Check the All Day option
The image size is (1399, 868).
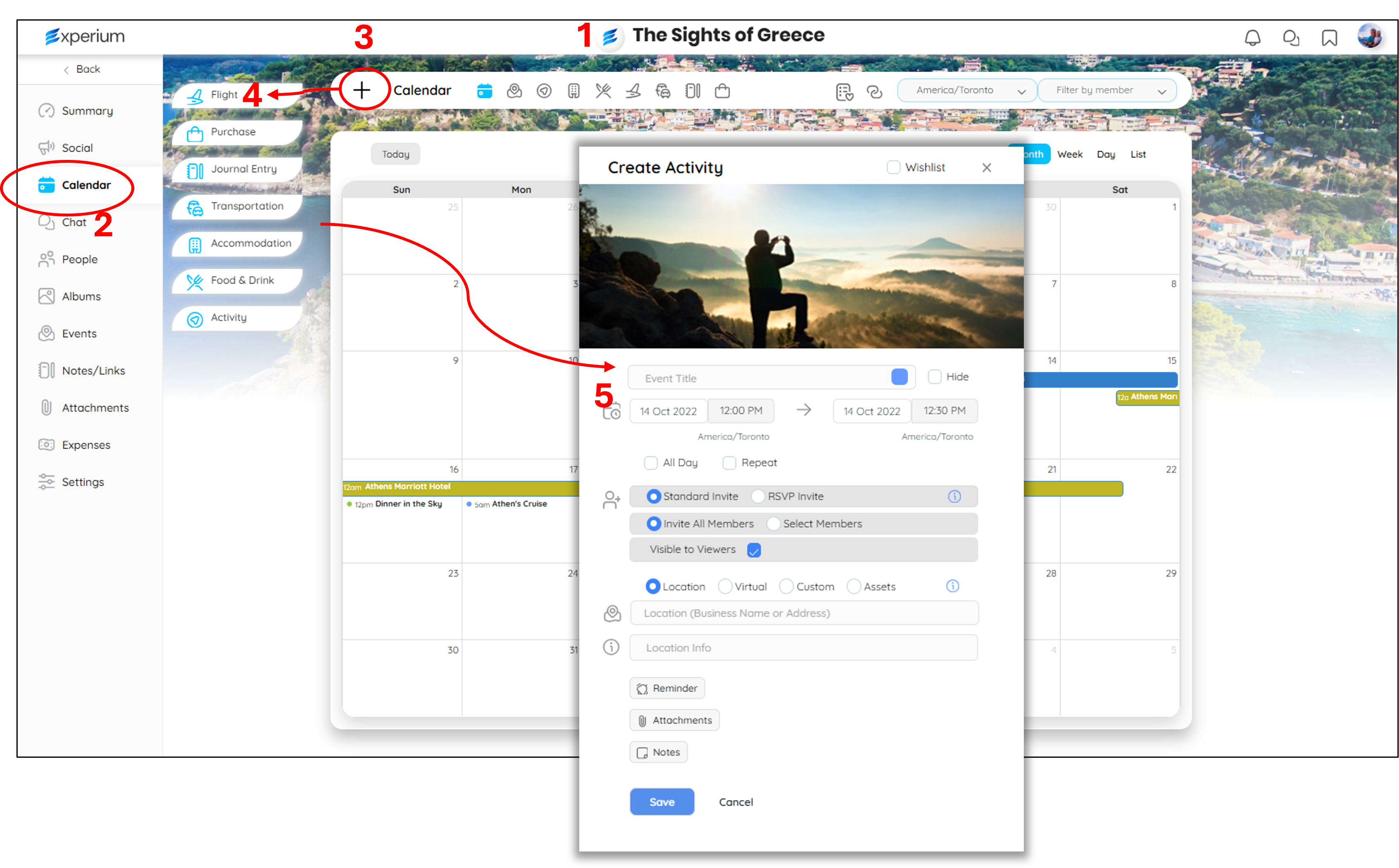point(650,463)
